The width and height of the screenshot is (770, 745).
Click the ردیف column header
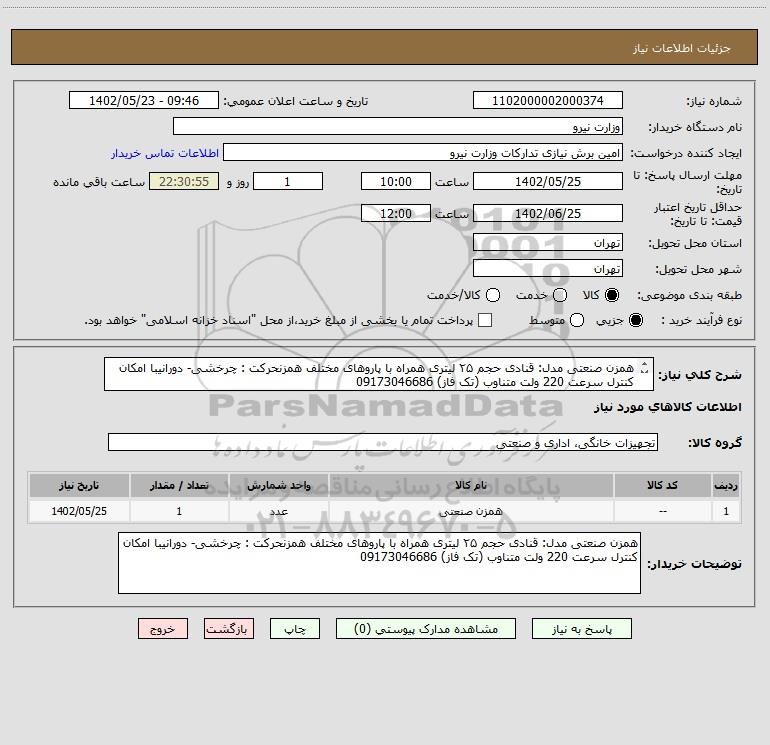pyautogui.click(x=726, y=485)
